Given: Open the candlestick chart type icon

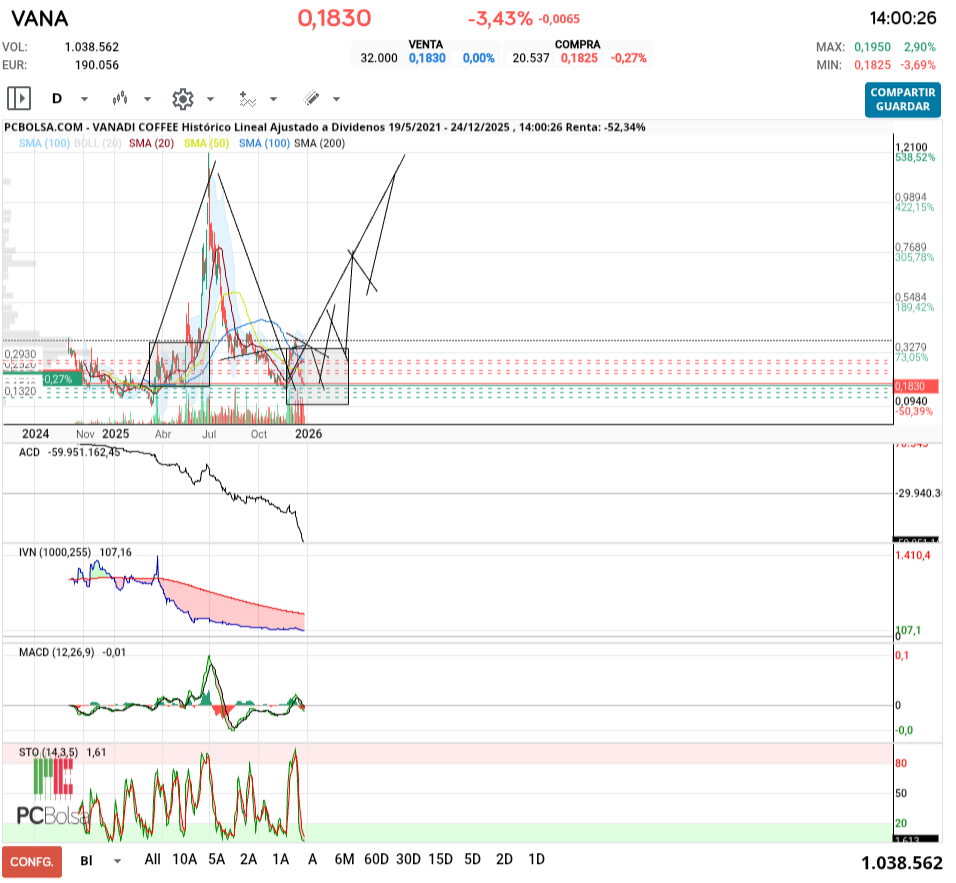Looking at the screenshot, I should (121, 98).
